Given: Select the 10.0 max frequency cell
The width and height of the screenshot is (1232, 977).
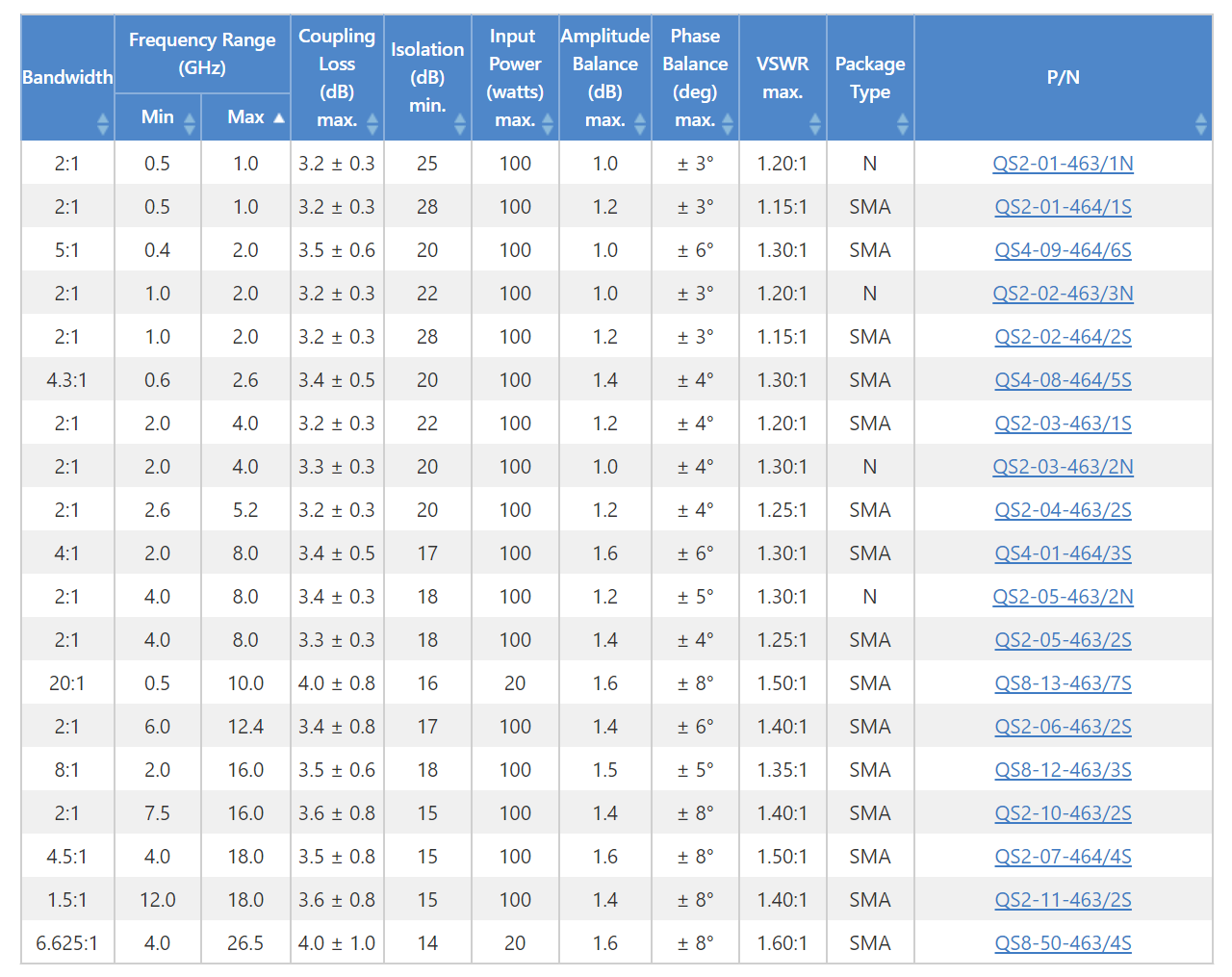Looking at the screenshot, I should pyautogui.click(x=245, y=683).
